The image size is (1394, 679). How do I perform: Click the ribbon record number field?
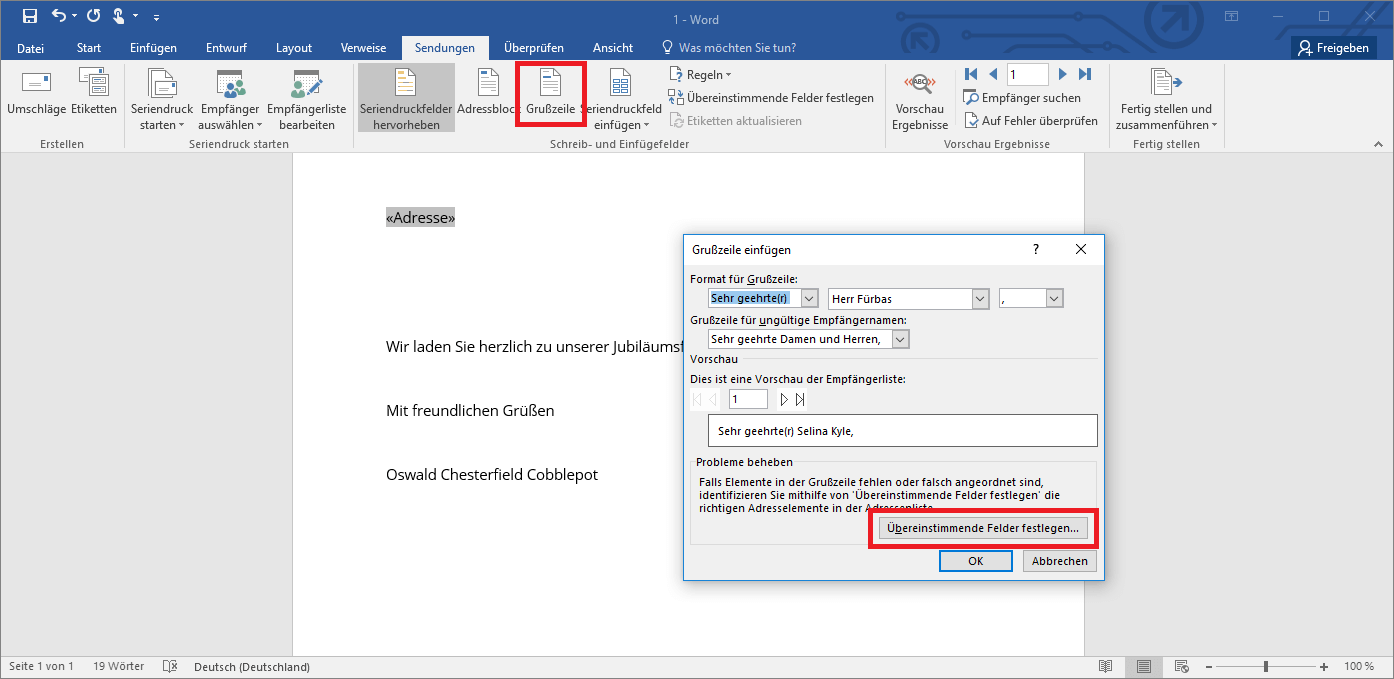[x=1027, y=74]
